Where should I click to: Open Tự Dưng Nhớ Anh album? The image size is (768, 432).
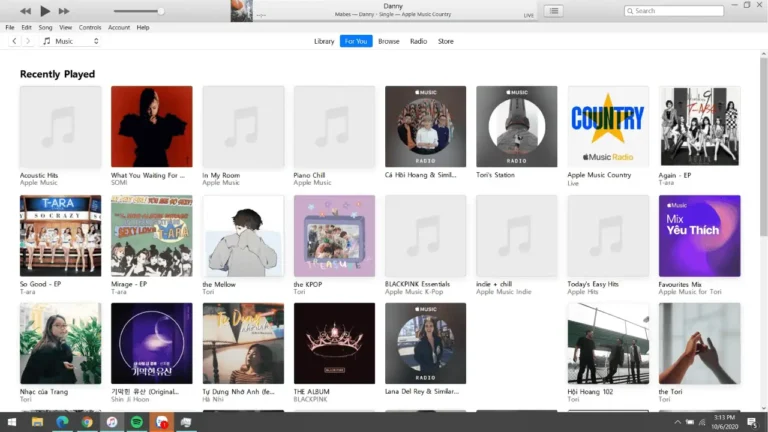pyautogui.click(x=243, y=343)
